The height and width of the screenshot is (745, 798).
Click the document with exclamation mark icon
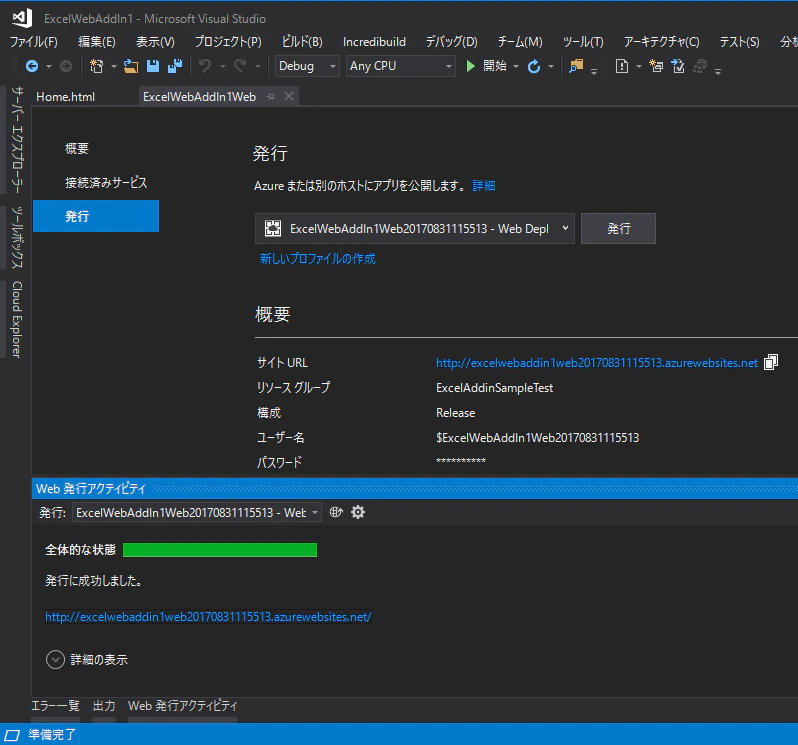[x=621, y=66]
